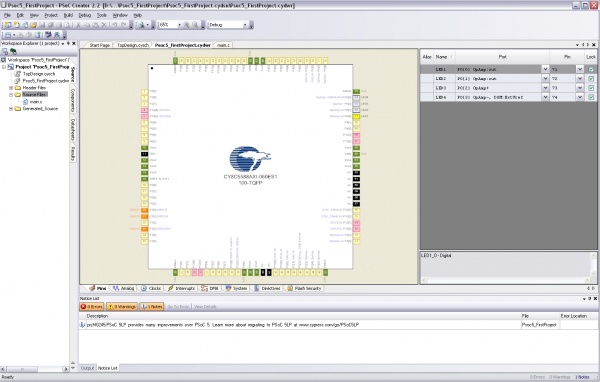The height and width of the screenshot is (382, 600).
Task: Click the Open folder toolbar icon
Action: click(x=33, y=25)
